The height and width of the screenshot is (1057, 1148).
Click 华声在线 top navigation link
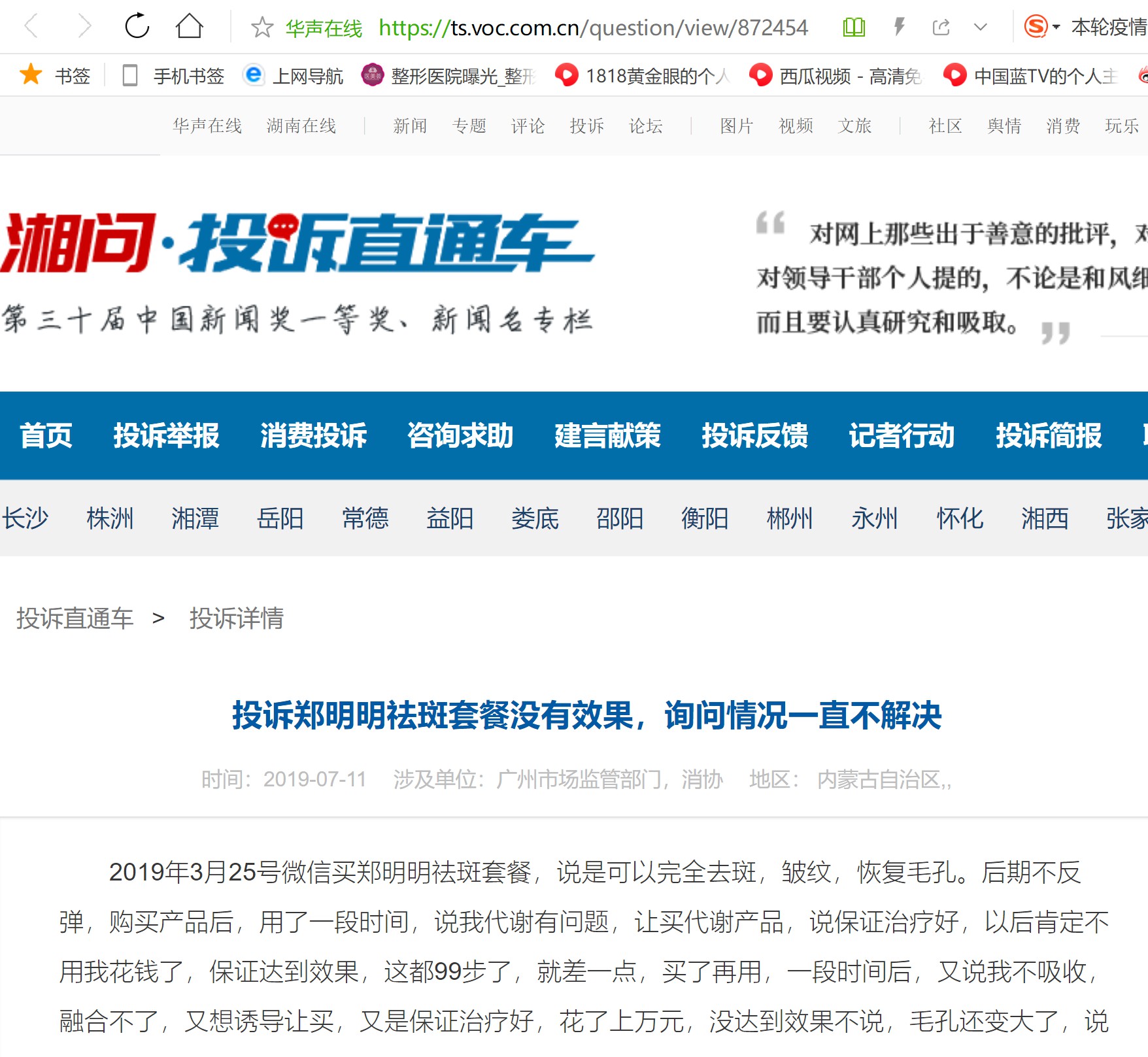click(207, 126)
